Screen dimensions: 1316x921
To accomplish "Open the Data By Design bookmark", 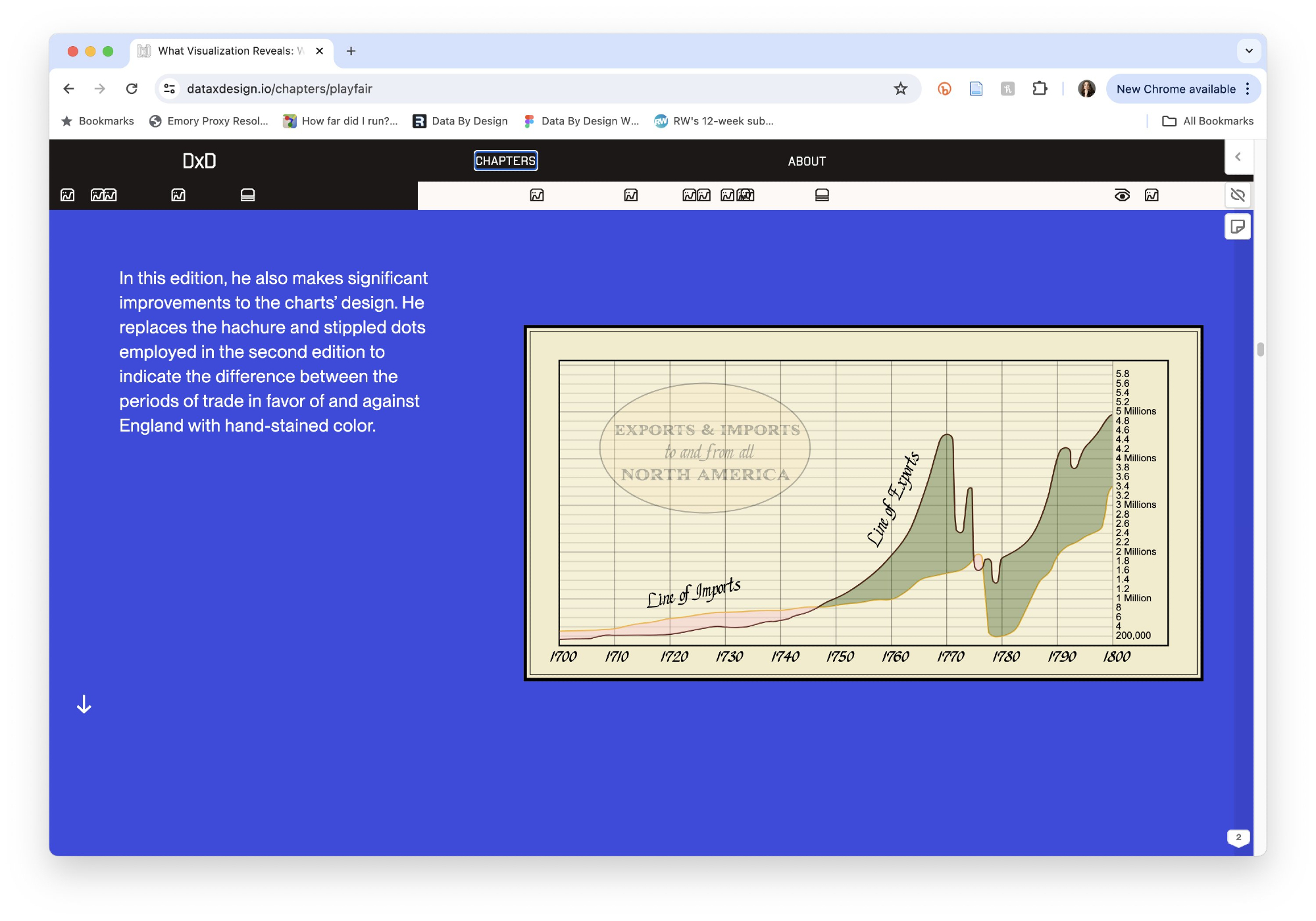I will pos(461,121).
